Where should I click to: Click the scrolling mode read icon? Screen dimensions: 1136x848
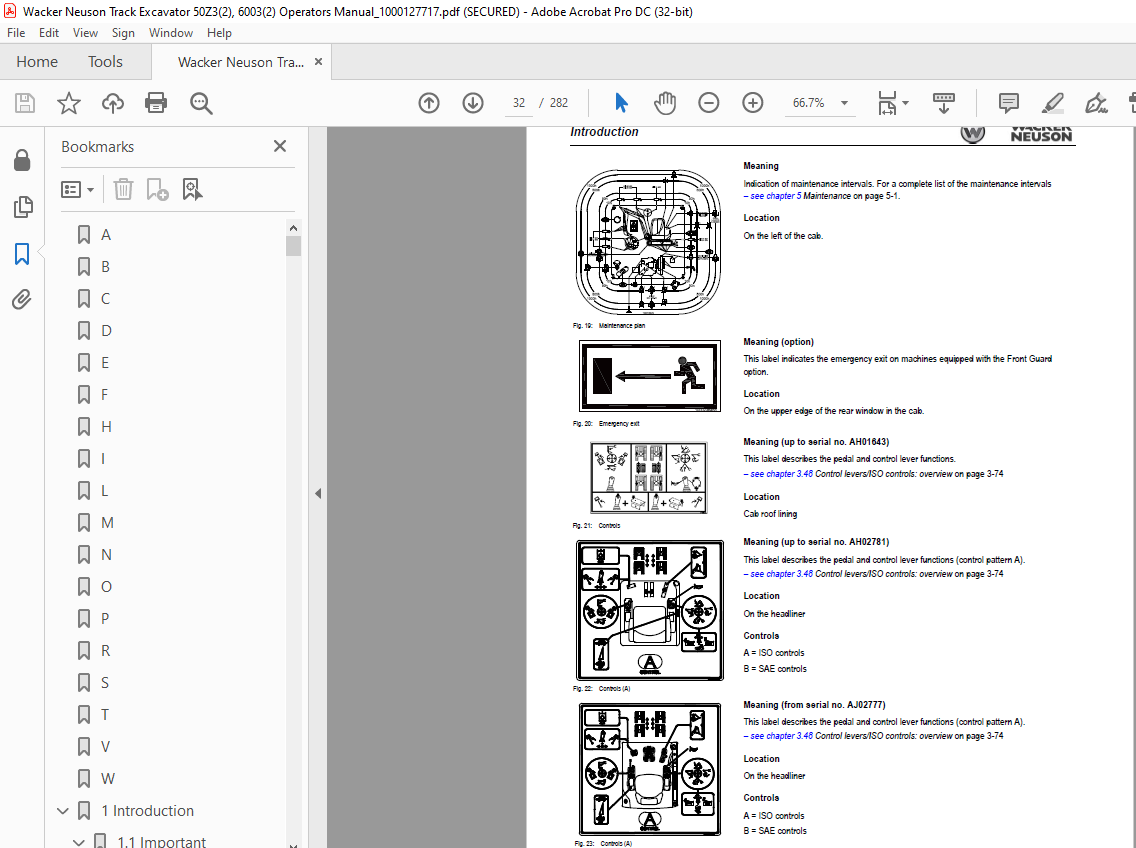[x=943, y=103]
